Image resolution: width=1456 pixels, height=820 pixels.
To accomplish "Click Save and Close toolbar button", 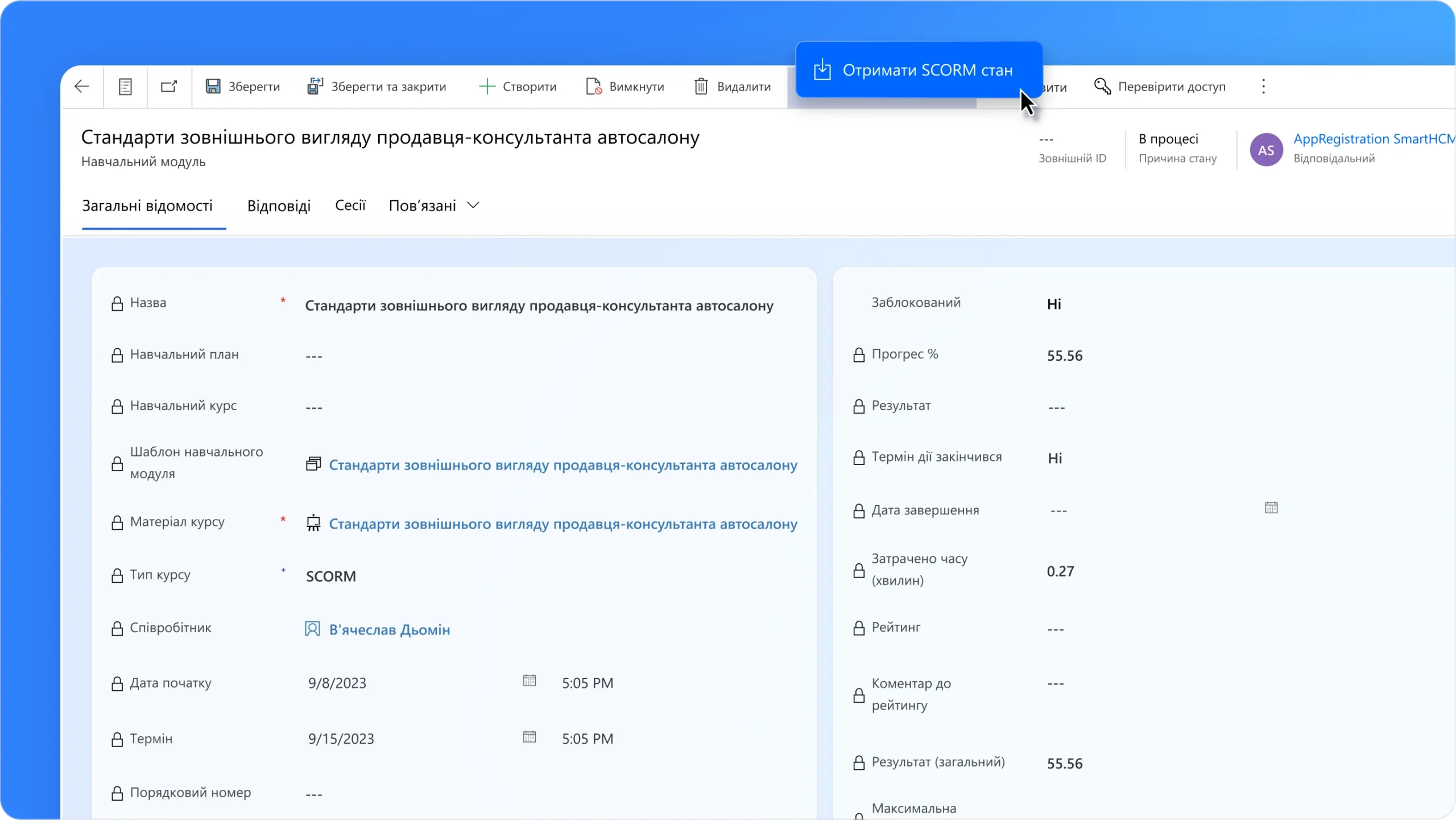I will (377, 86).
